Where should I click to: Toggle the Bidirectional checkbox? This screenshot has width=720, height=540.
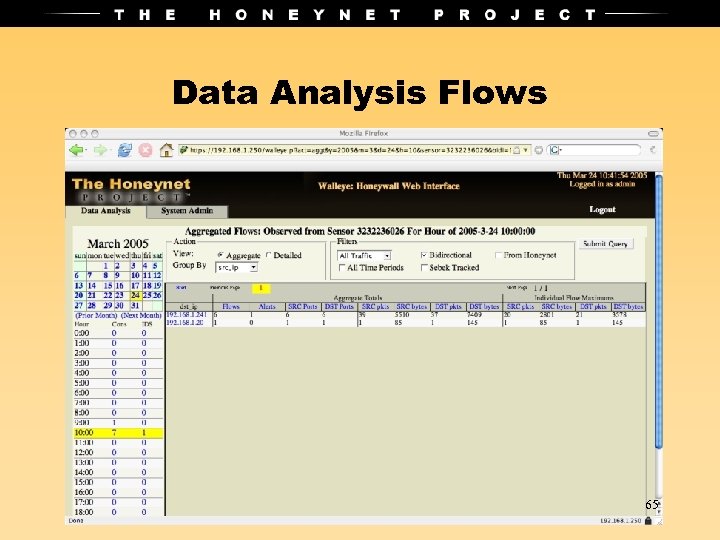pos(424,255)
